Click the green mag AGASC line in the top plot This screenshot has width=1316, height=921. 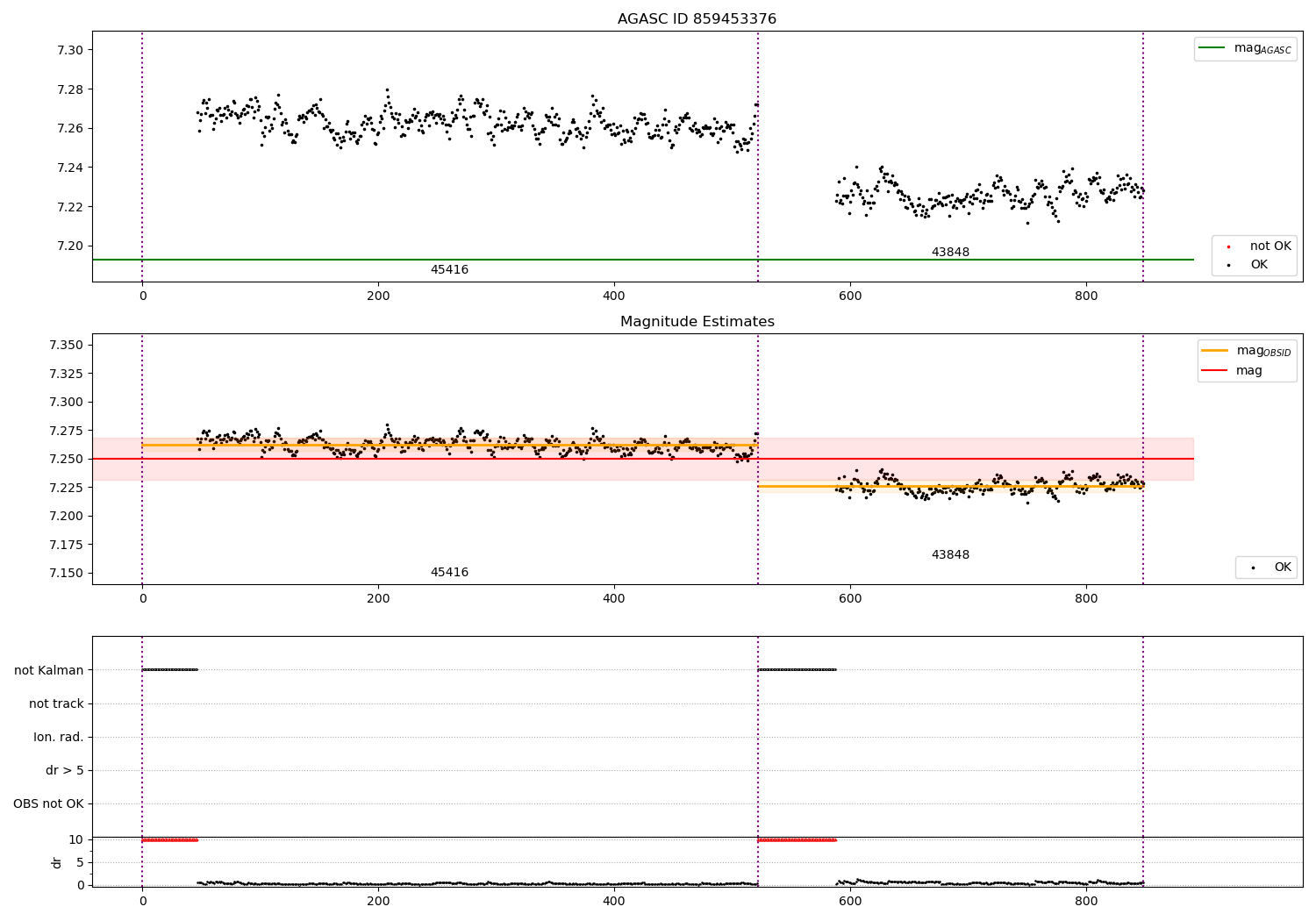pos(643,260)
